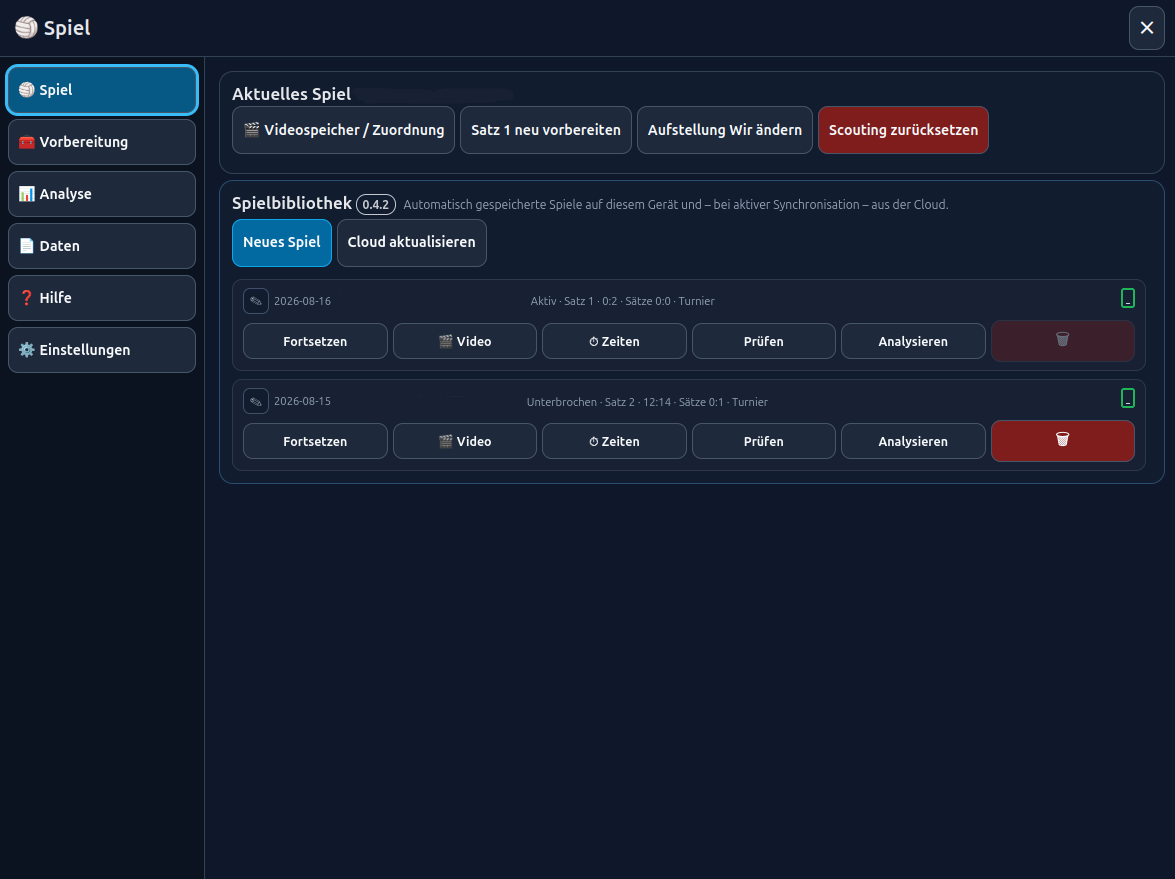1175x879 pixels.
Task: Delete the 2026-08-15 game via trash icon
Action: point(1063,441)
